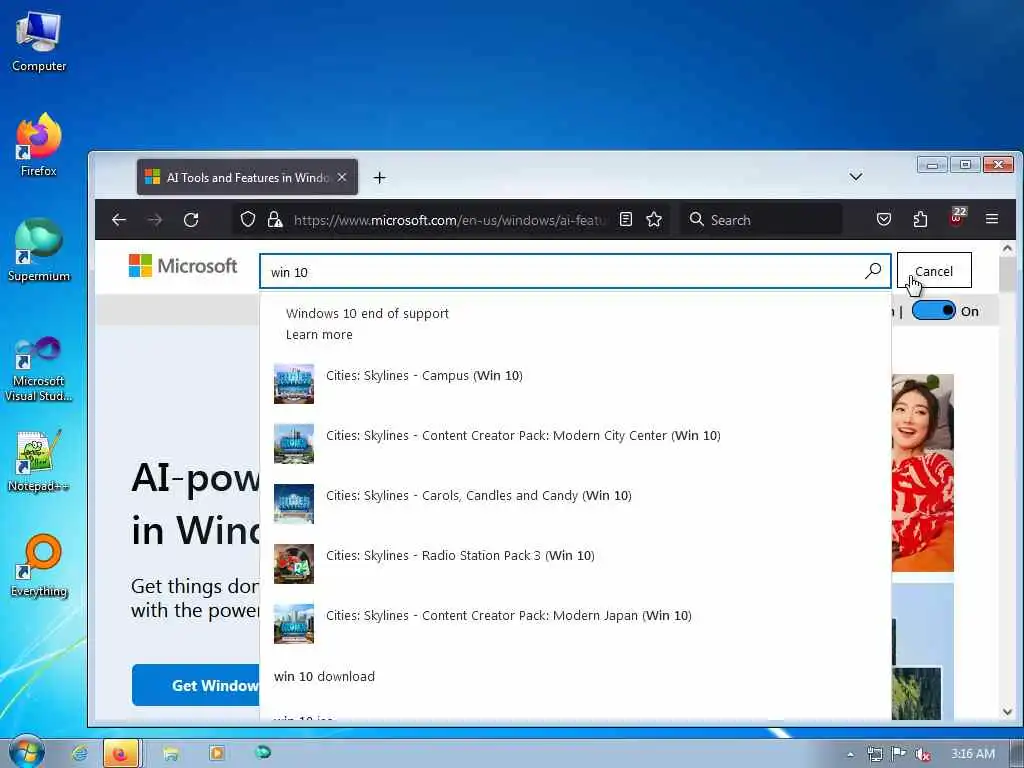The width and height of the screenshot is (1024, 768).
Task: Select the Firefox taskbar button
Action: click(121, 754)
